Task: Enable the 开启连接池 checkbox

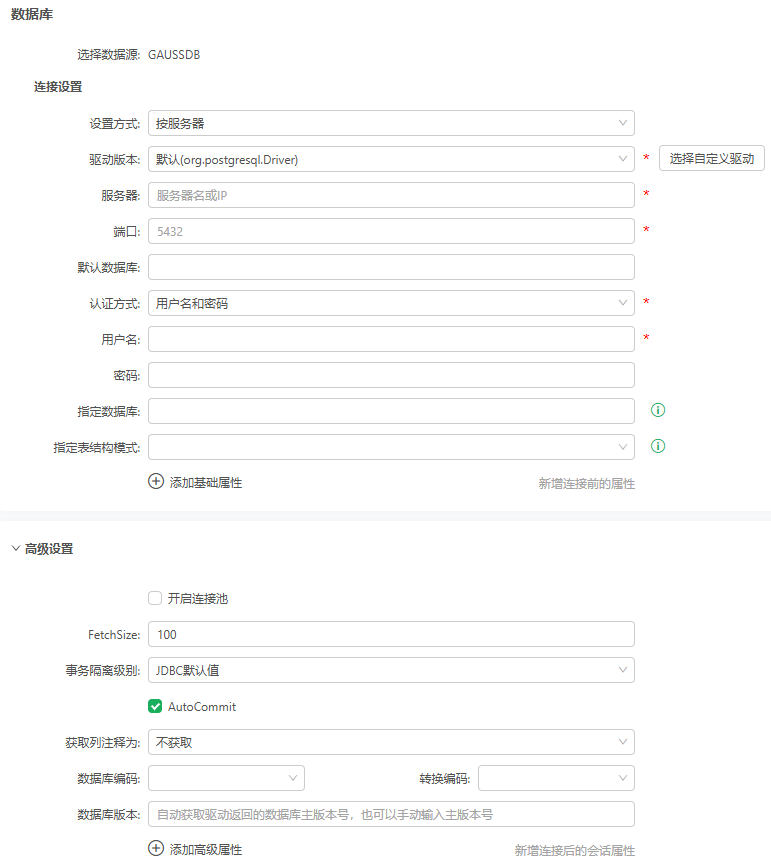Action: 155,598
